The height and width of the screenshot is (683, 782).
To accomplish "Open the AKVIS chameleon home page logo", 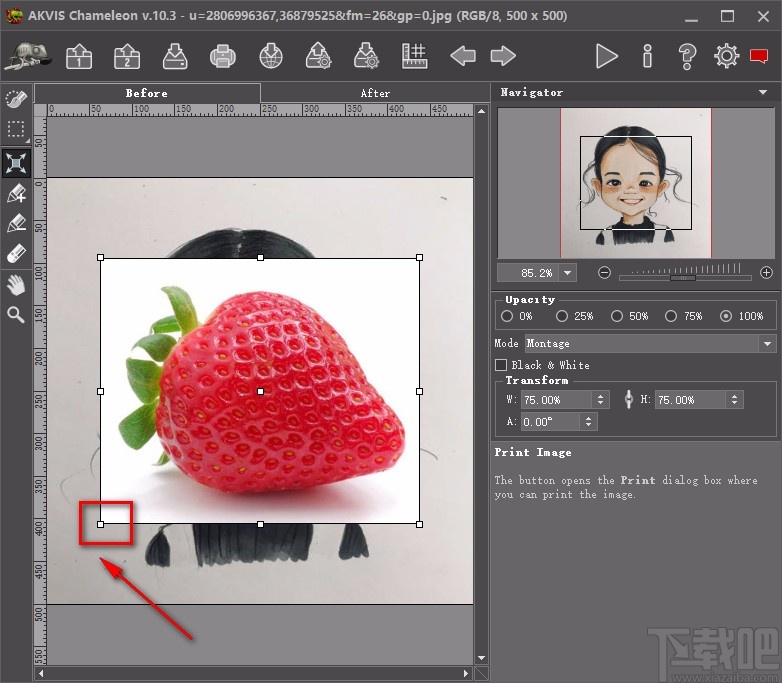I will (28, 56).
